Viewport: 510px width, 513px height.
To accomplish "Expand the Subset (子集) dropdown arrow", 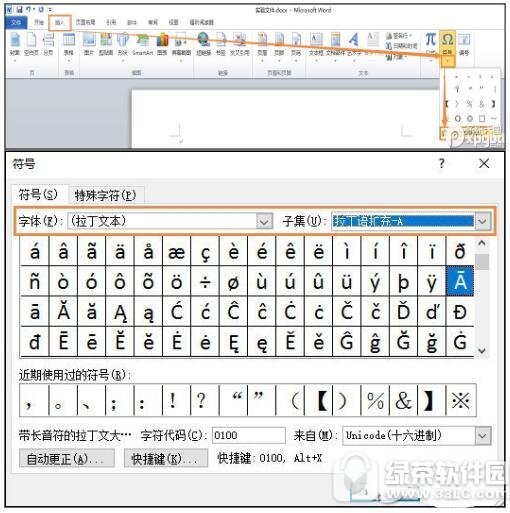I will 483,221.
